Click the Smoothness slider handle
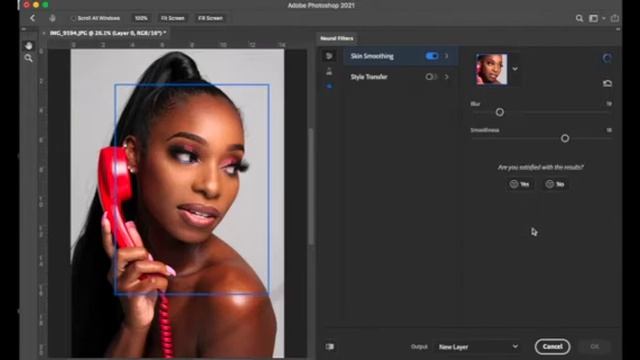640x360 pixels. coord(565,138)
